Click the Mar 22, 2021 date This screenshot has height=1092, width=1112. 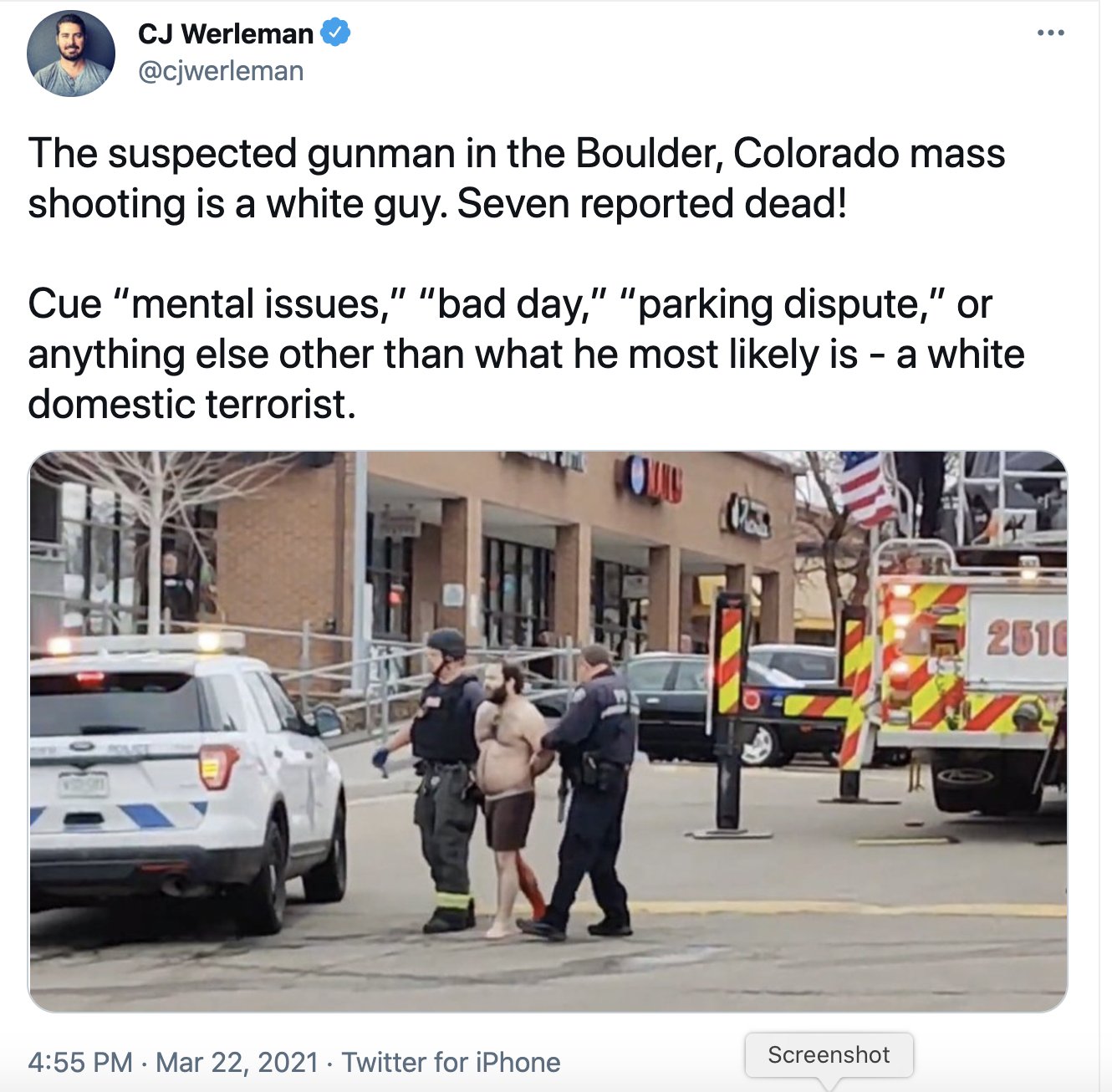(x=237, y=1062)
